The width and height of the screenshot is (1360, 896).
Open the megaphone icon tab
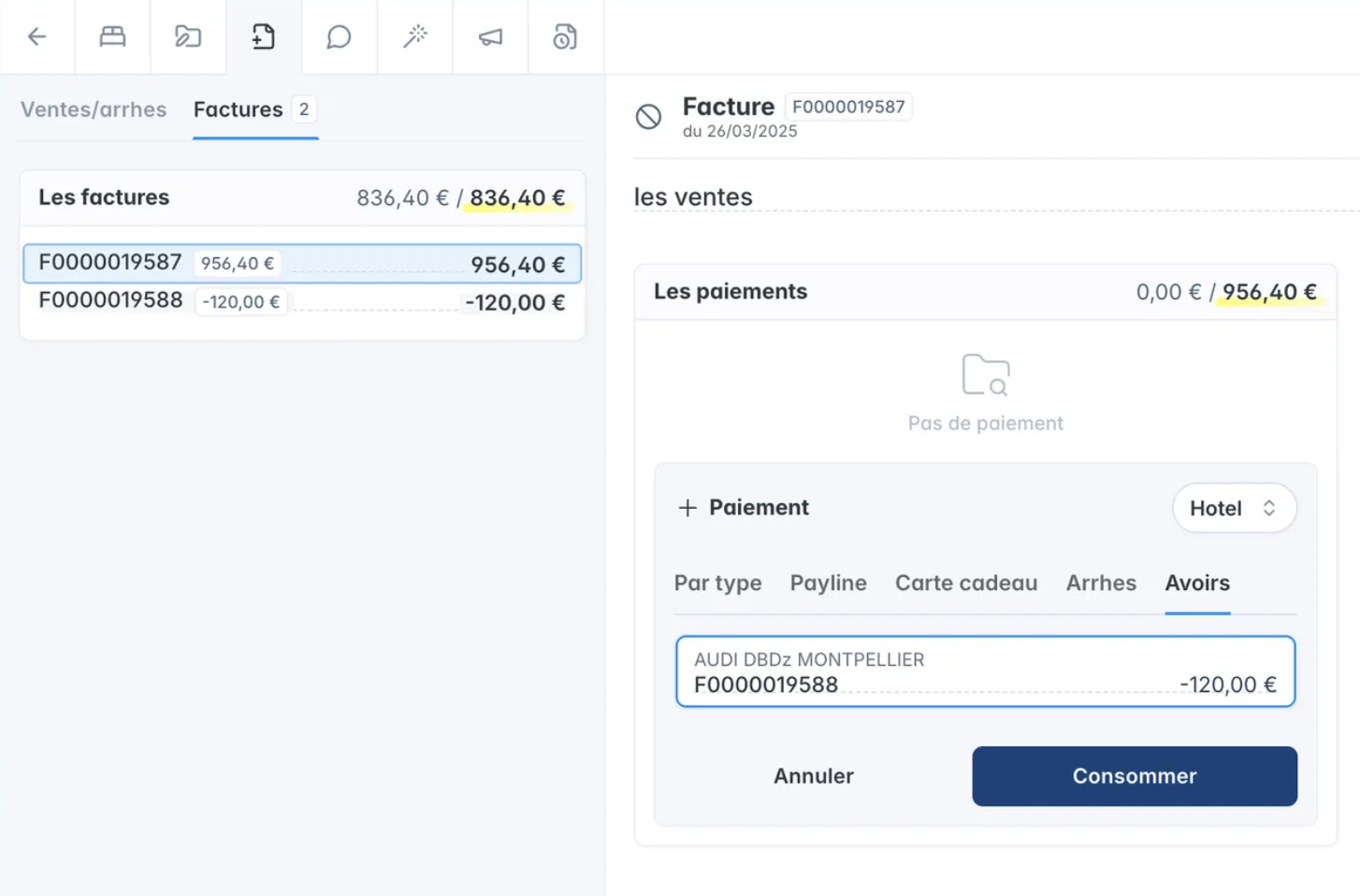coord(490,36)
